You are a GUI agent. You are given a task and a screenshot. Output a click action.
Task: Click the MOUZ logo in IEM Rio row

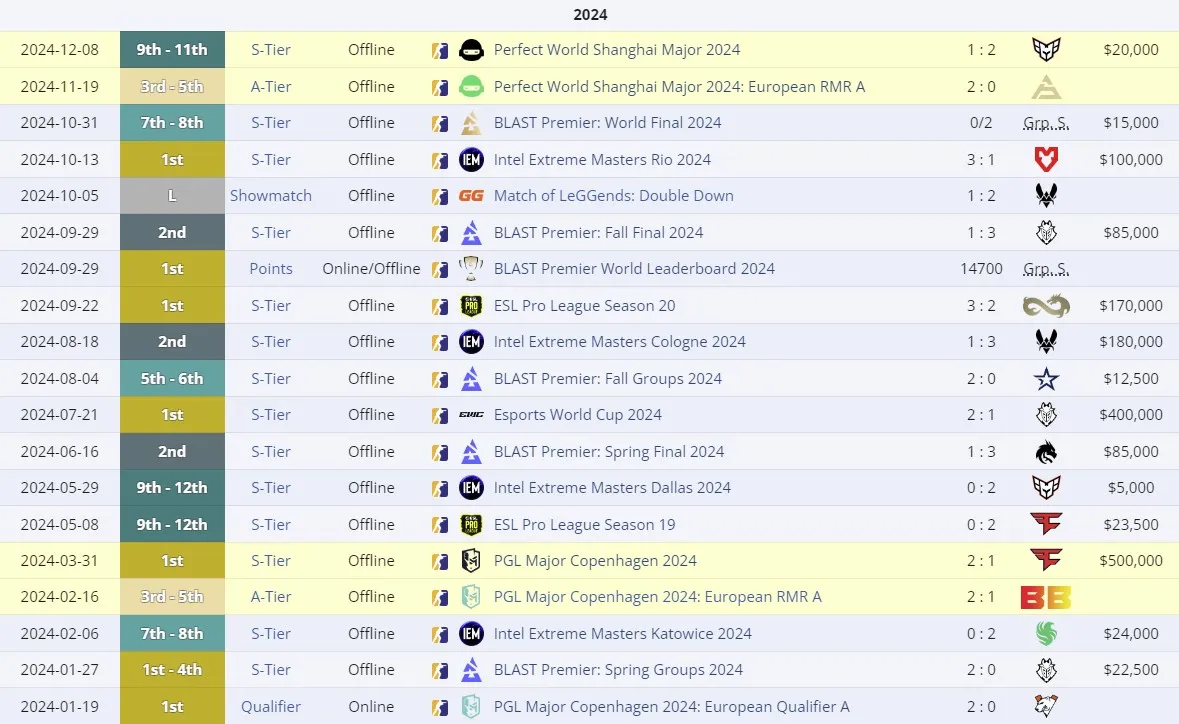click(1046, 159)
